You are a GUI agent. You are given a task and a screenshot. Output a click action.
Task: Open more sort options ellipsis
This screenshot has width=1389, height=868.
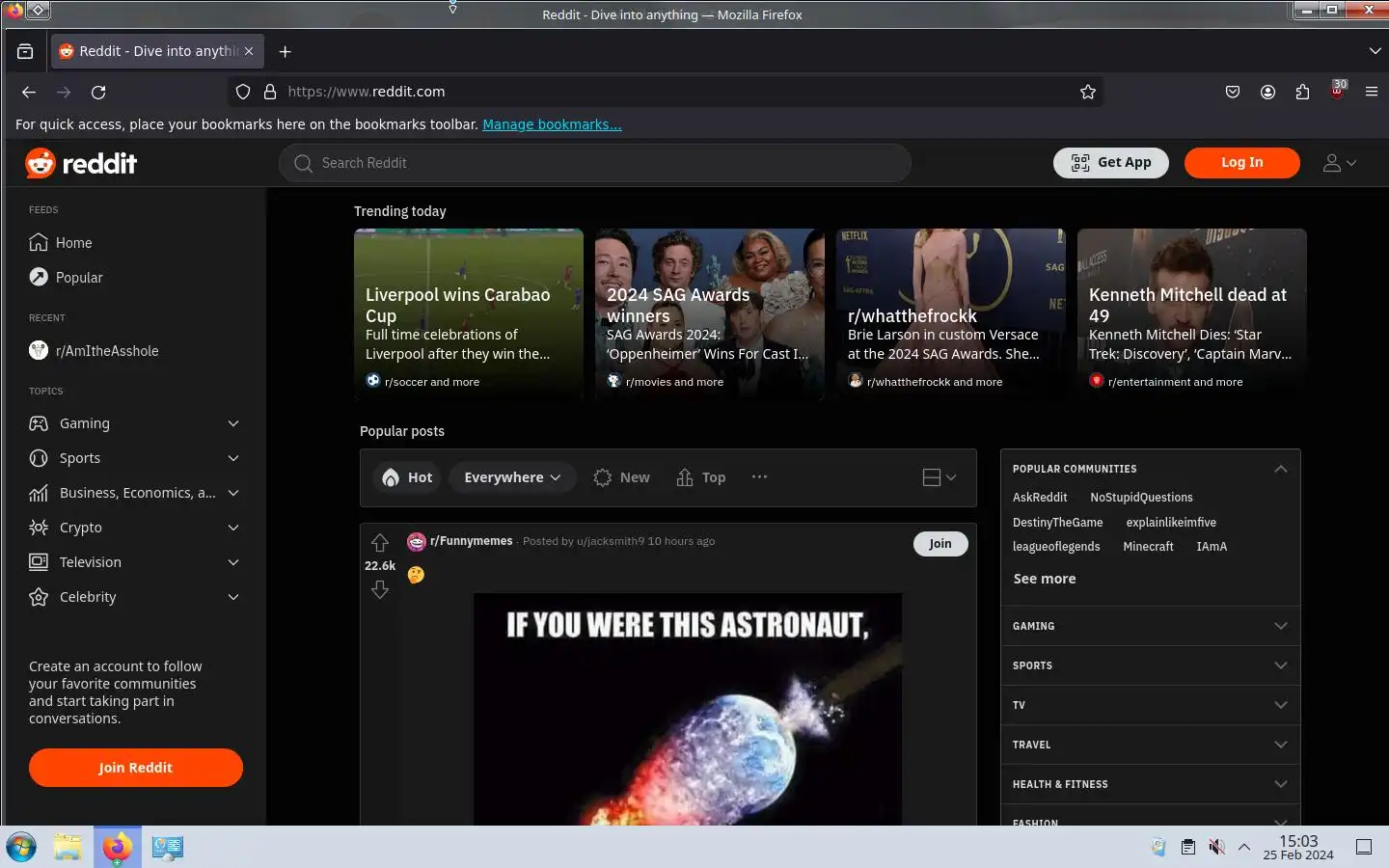tap(760, 476)
